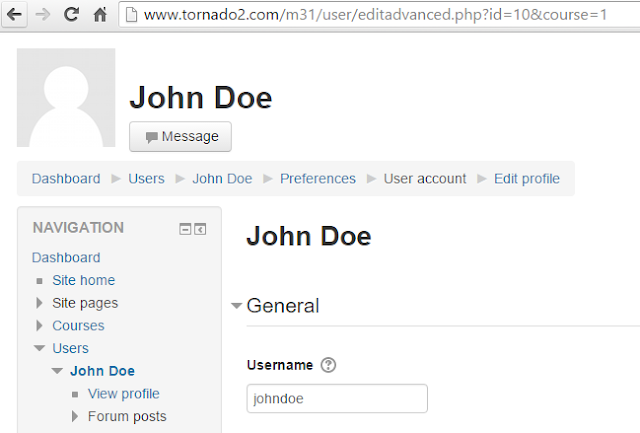Select View profile in navigation
The height and width of the screenshot is (433, 640).
pyautogui.click(x=123, y=394)
